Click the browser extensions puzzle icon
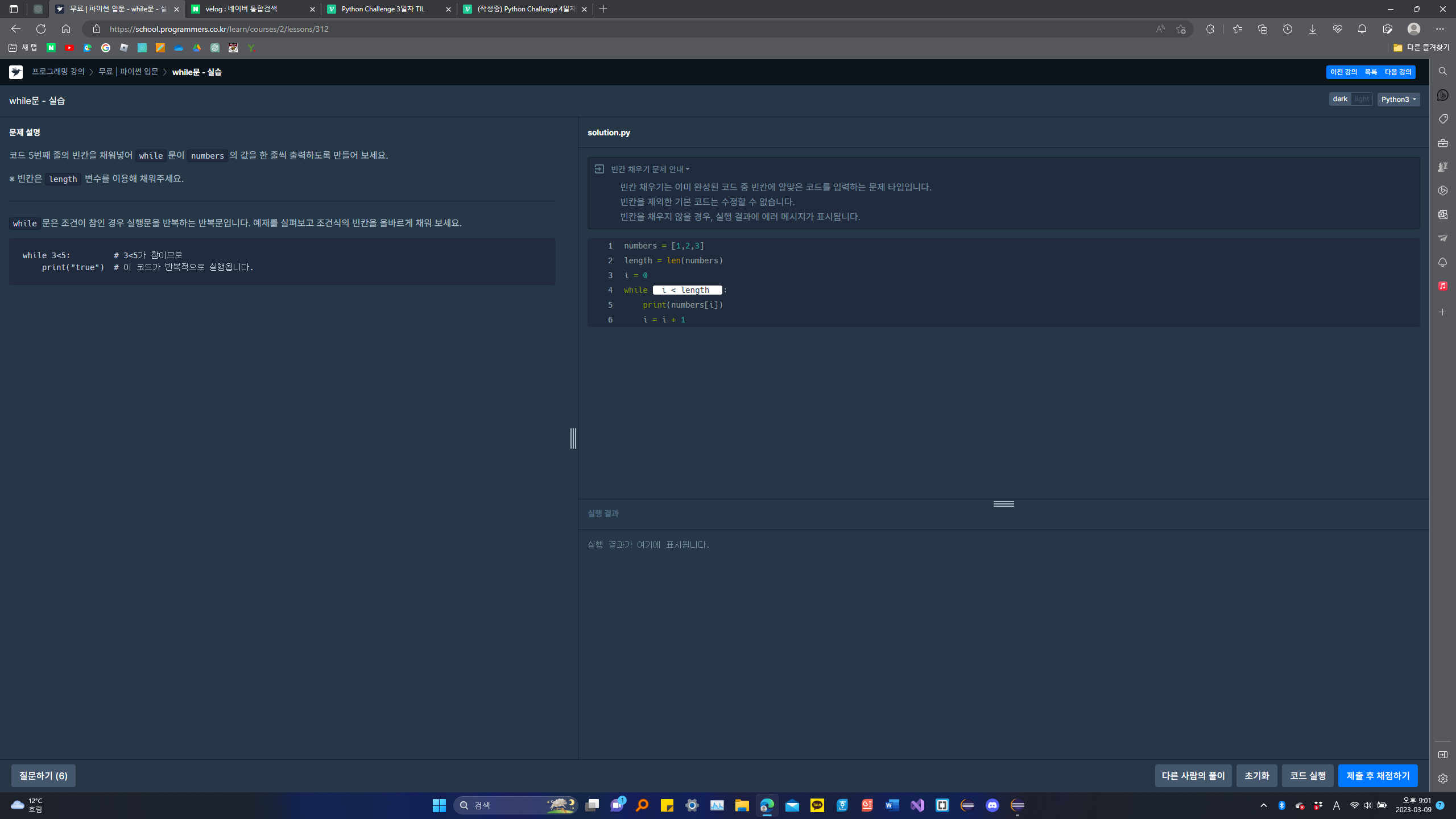Screen dimensions: 1456x819 pos(1210,29)
